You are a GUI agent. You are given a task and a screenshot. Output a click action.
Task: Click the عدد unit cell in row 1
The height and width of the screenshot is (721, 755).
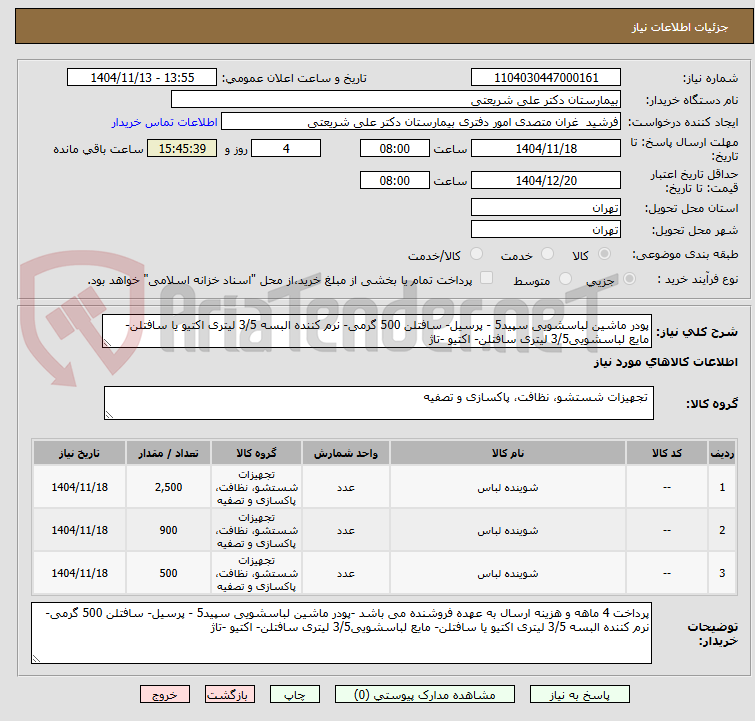coord(346,487)
